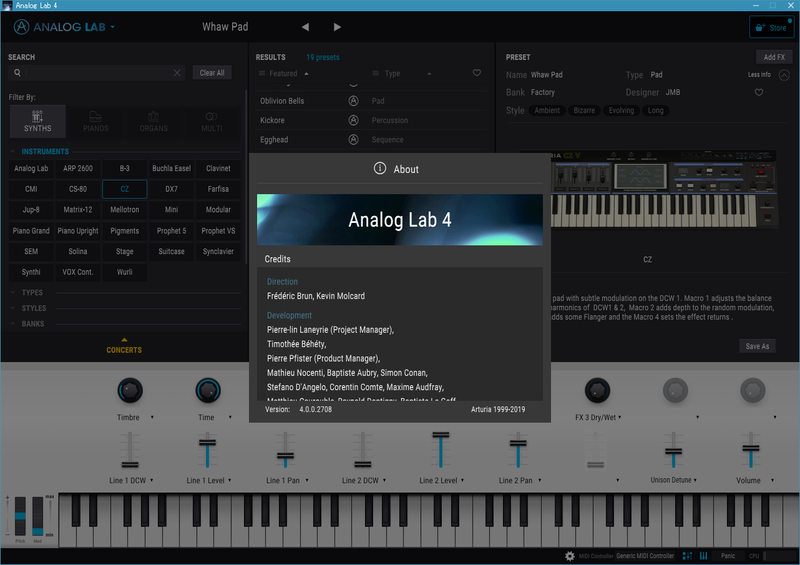Go to the next preset arrow
This screenshot has width=800, height=565.
[x=337, y=27]
